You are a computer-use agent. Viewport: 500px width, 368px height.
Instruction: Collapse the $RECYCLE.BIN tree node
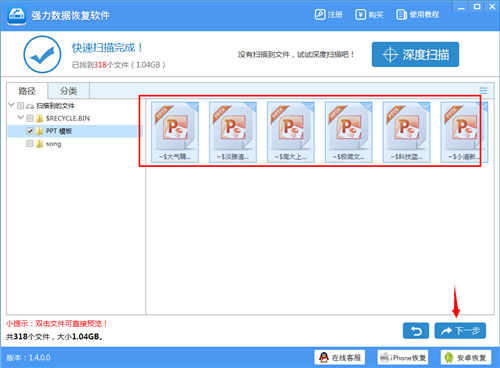coord(21,117)
